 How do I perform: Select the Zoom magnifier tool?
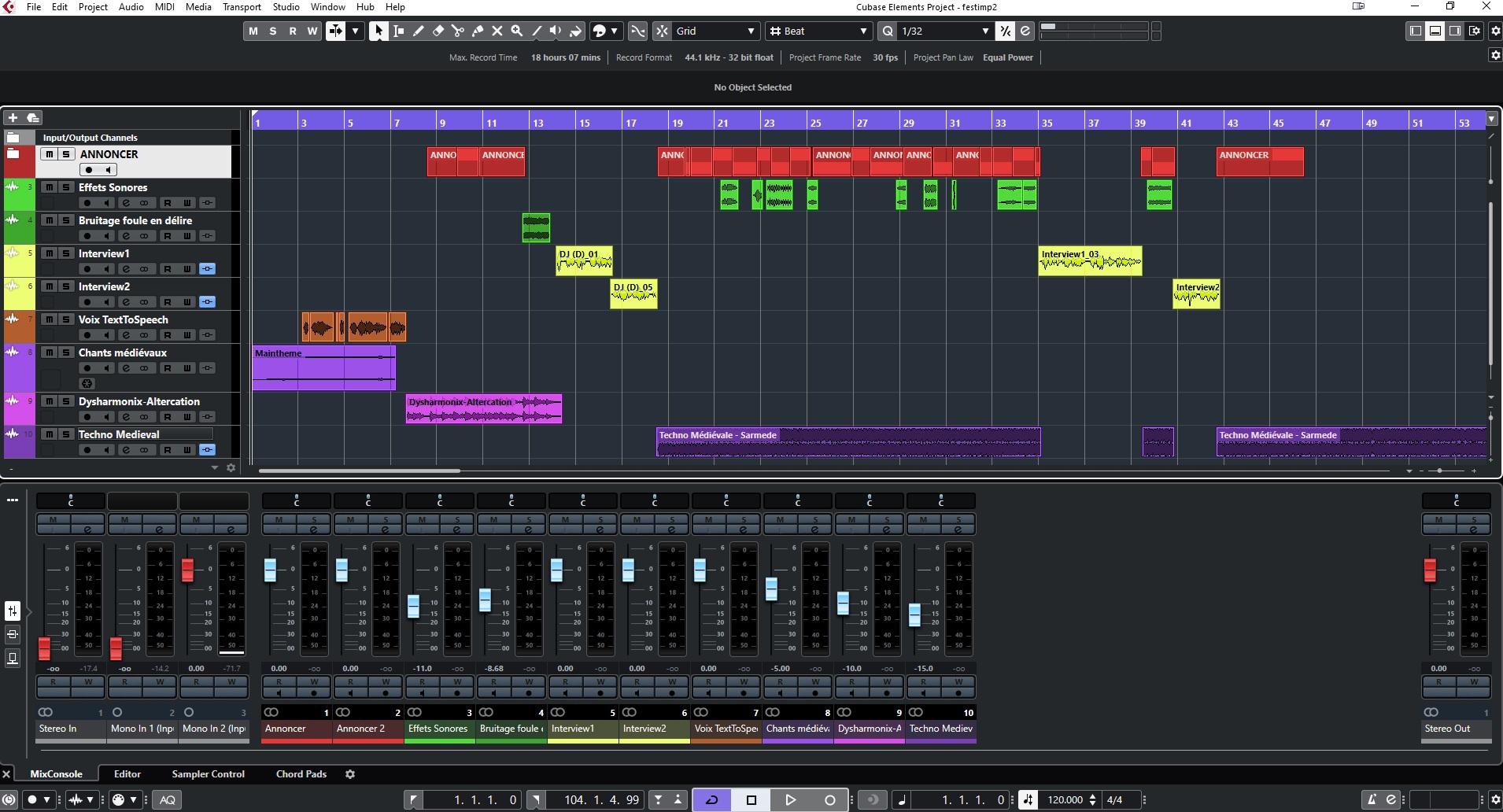(x=517, y=31)
